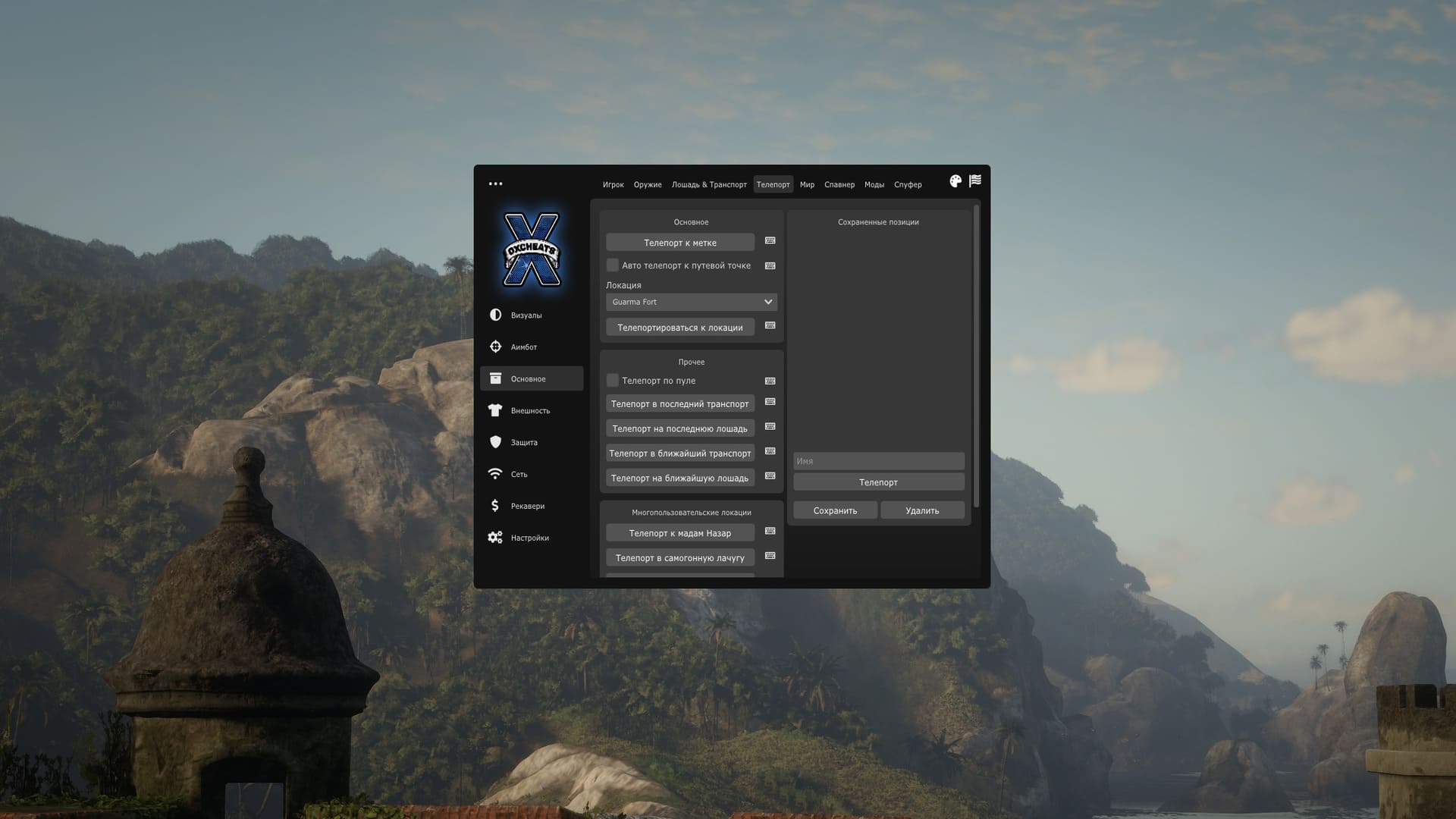The image size is (1456, 819).
Task: Select the Аимбот crosshair icon in sidebar
Action: coord(495,347)
